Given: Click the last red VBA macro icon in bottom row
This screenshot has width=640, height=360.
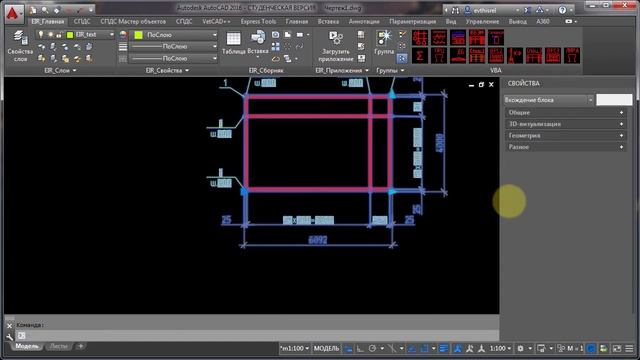Looking at the screenshot, I should click(x=572, y=56).
